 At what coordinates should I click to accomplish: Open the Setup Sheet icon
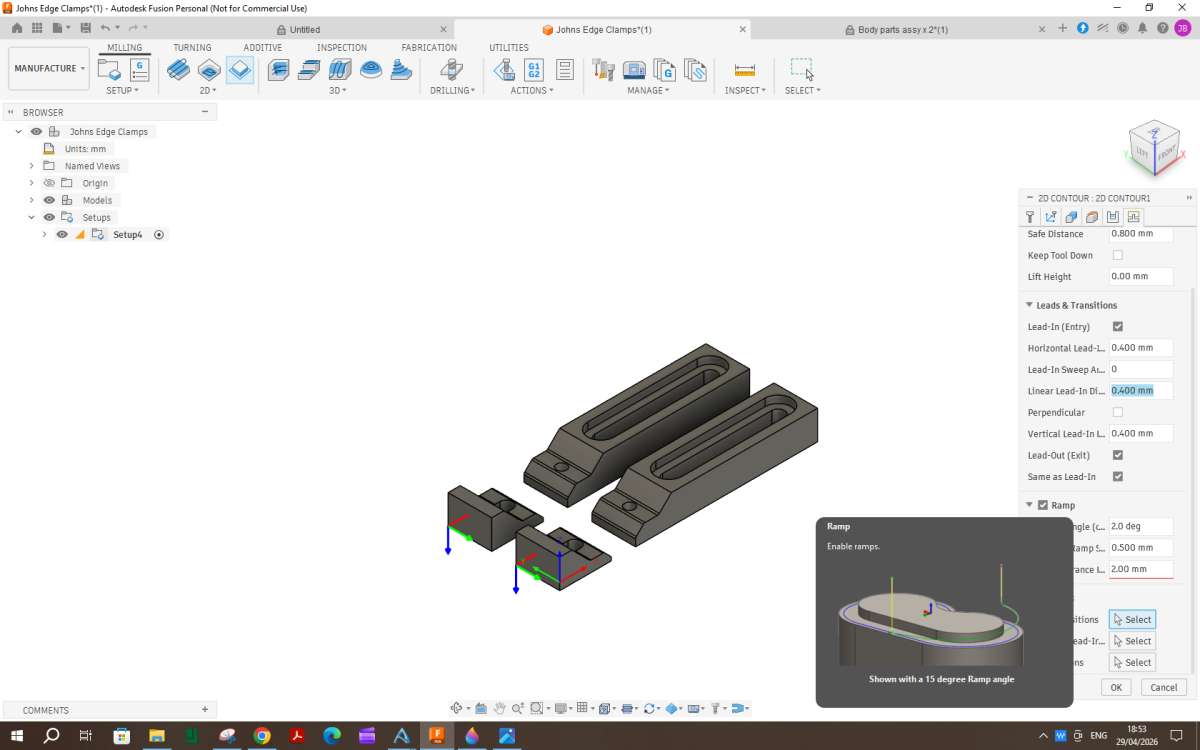(x=564, y=70)
